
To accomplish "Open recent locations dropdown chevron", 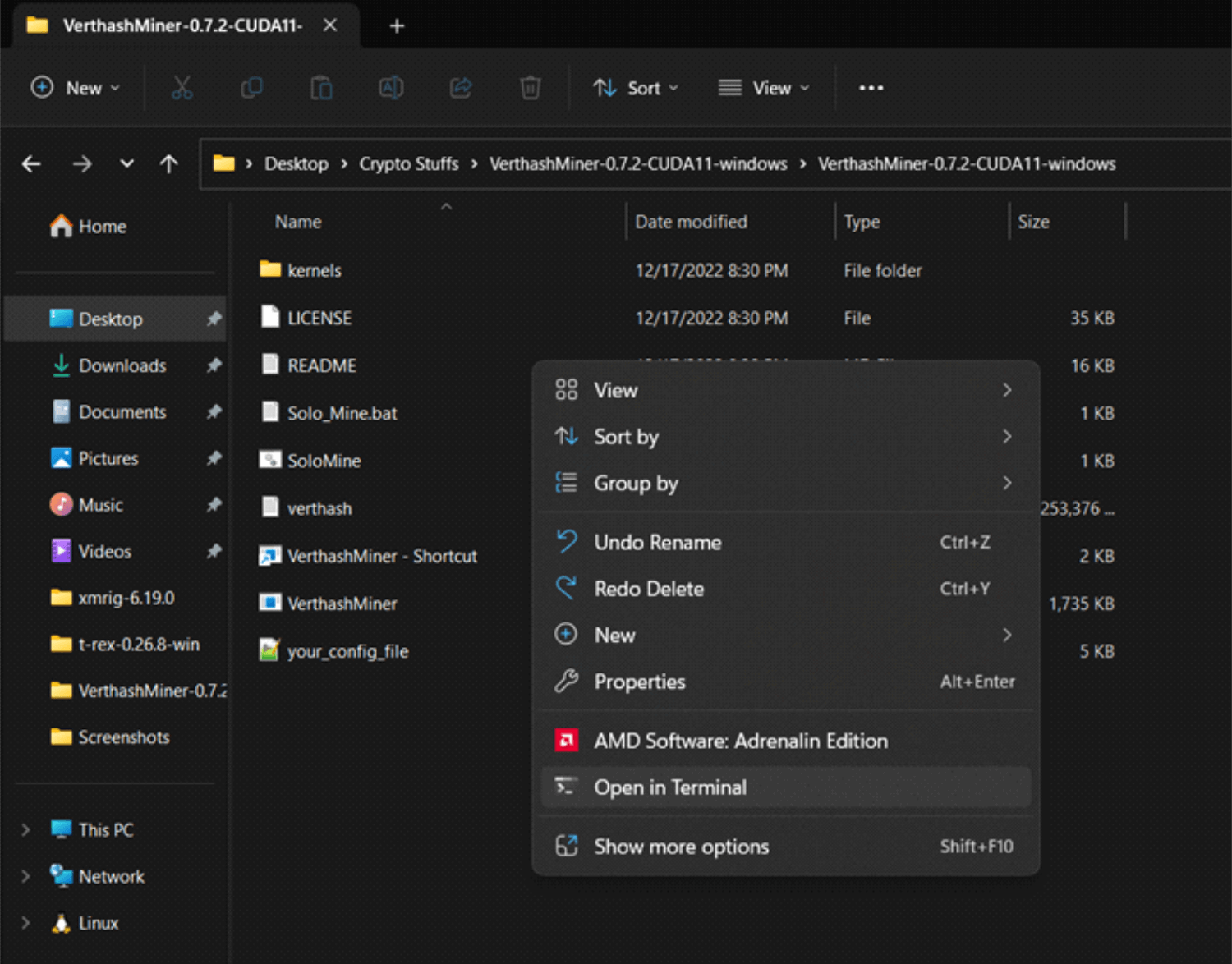I will pos(126,163).
